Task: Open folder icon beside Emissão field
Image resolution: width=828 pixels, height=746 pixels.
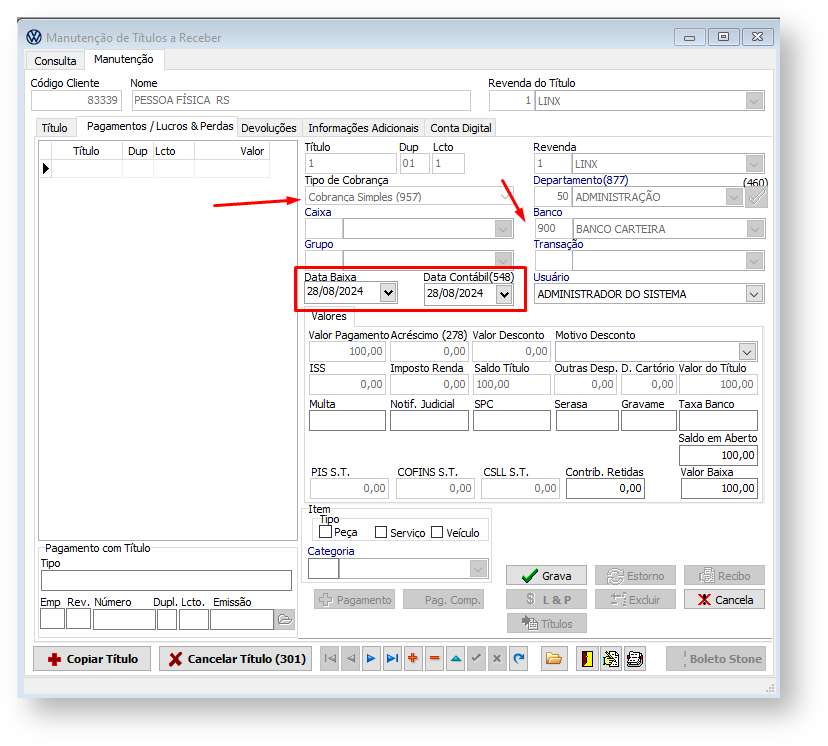Action: pyautogui.click(x=285, y=619)
